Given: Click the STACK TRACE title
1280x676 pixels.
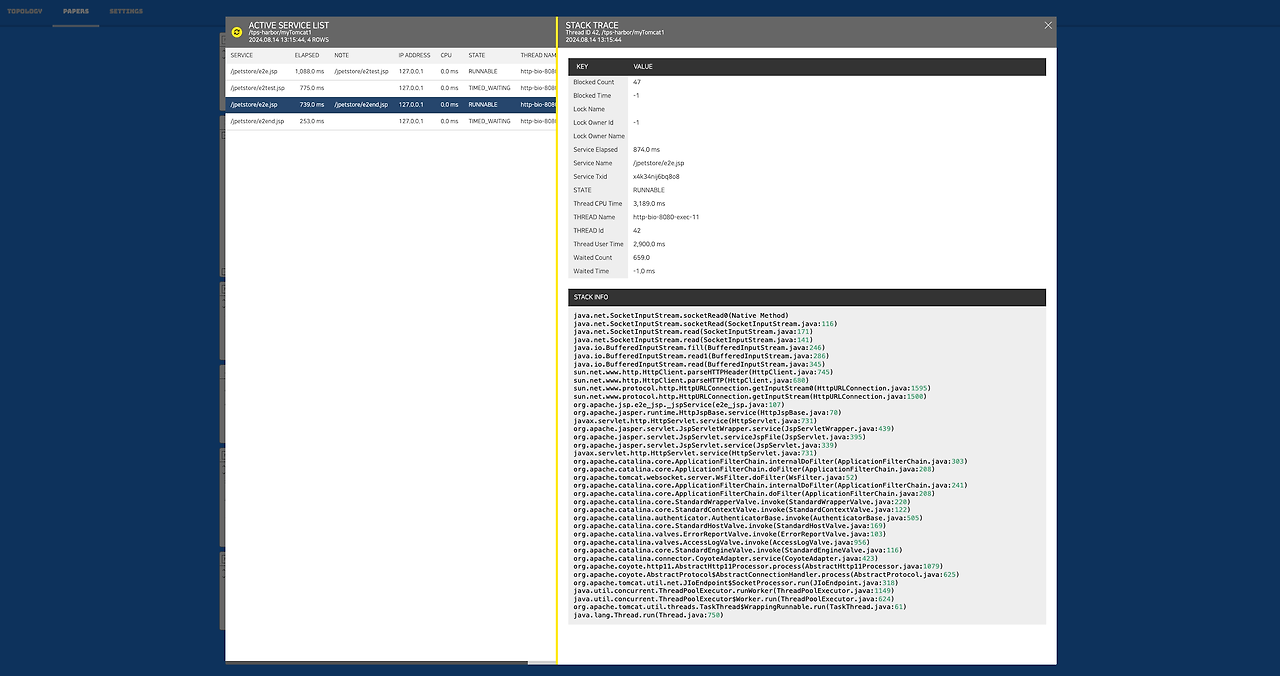Looking at the screenshot, I should point(592,25).
